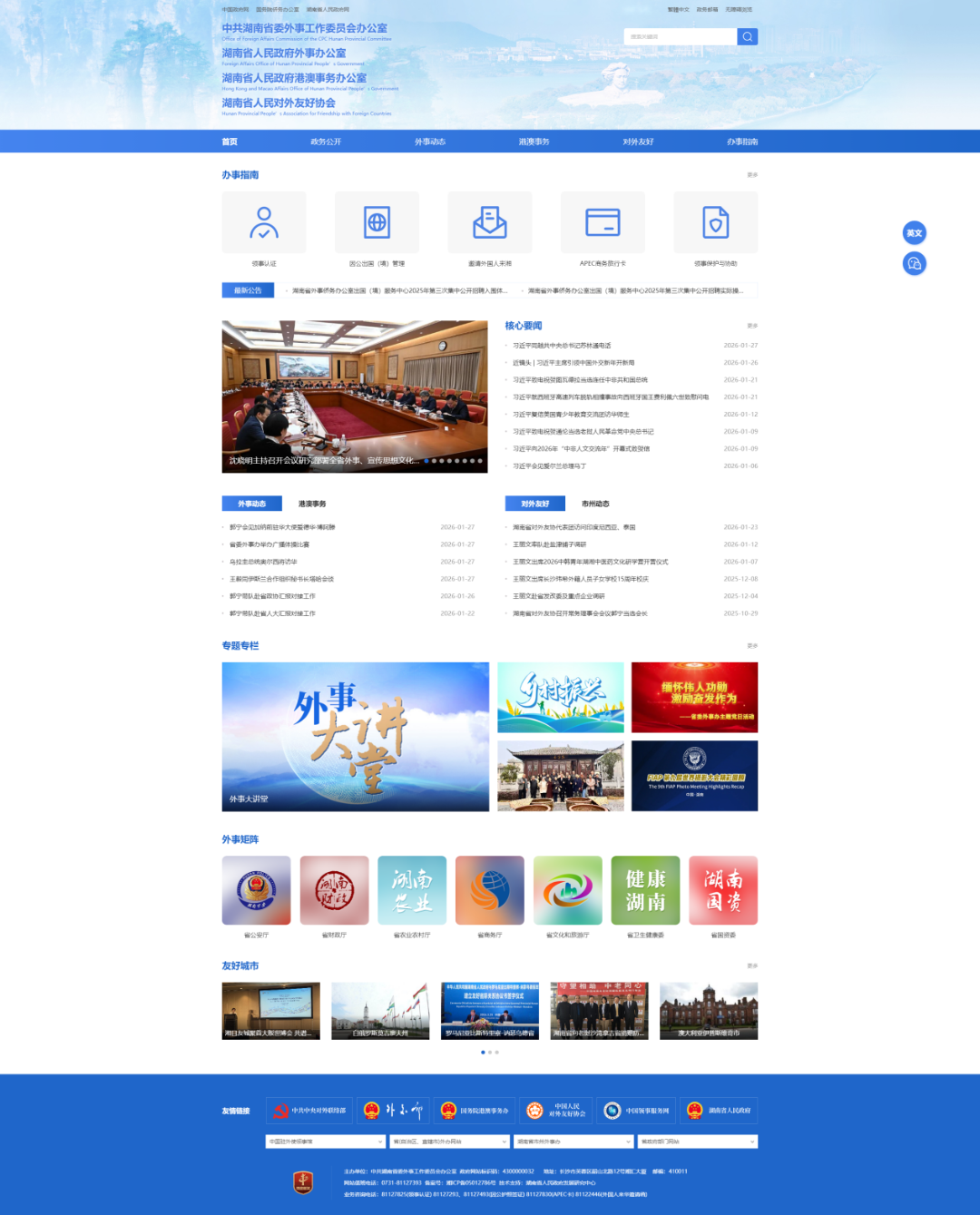Click the search keyword input field
Viewport: 980px width, 1215px height.
pyautogui.click(x=681, y=37)
